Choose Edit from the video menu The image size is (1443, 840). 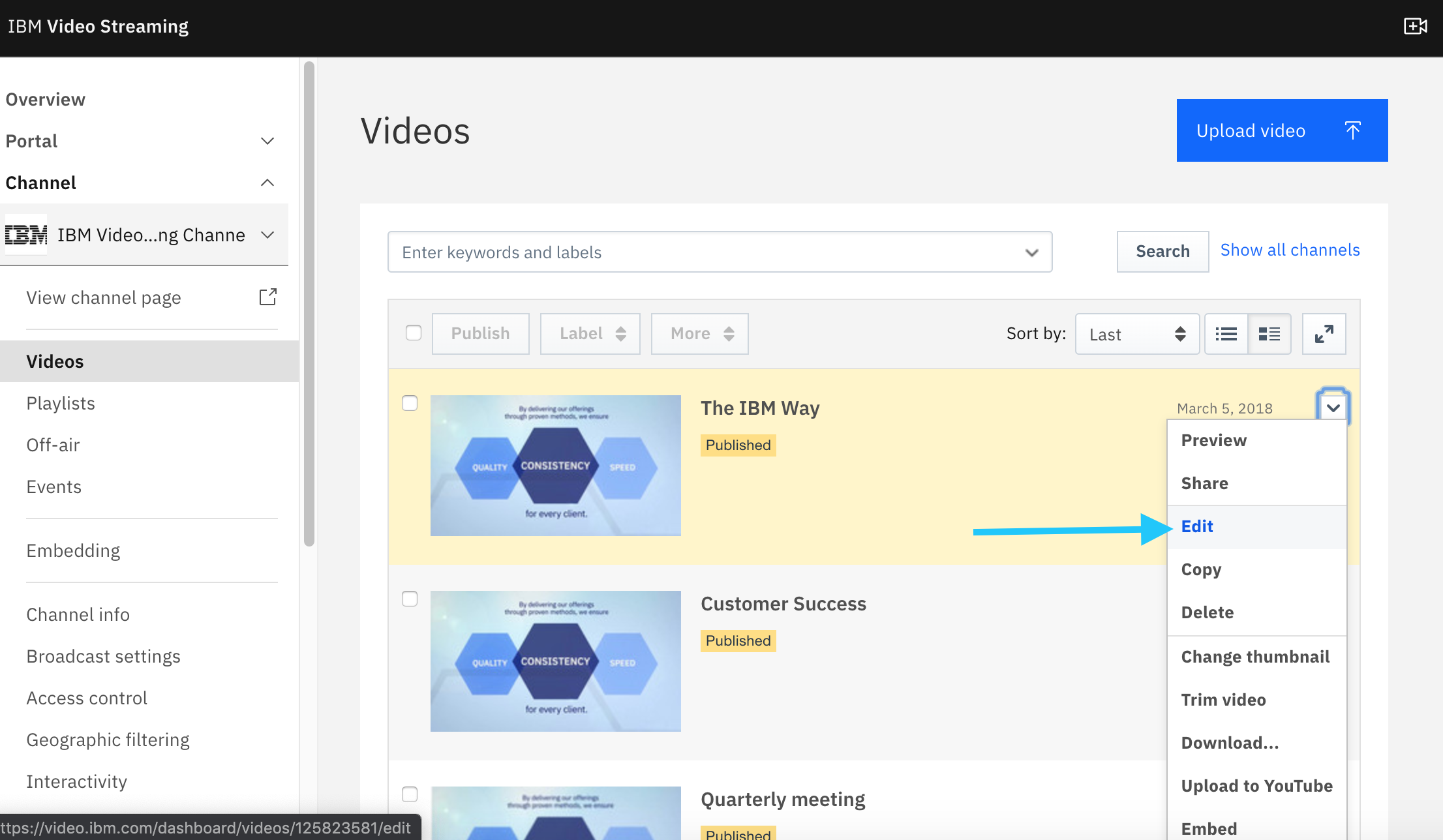1256,527
